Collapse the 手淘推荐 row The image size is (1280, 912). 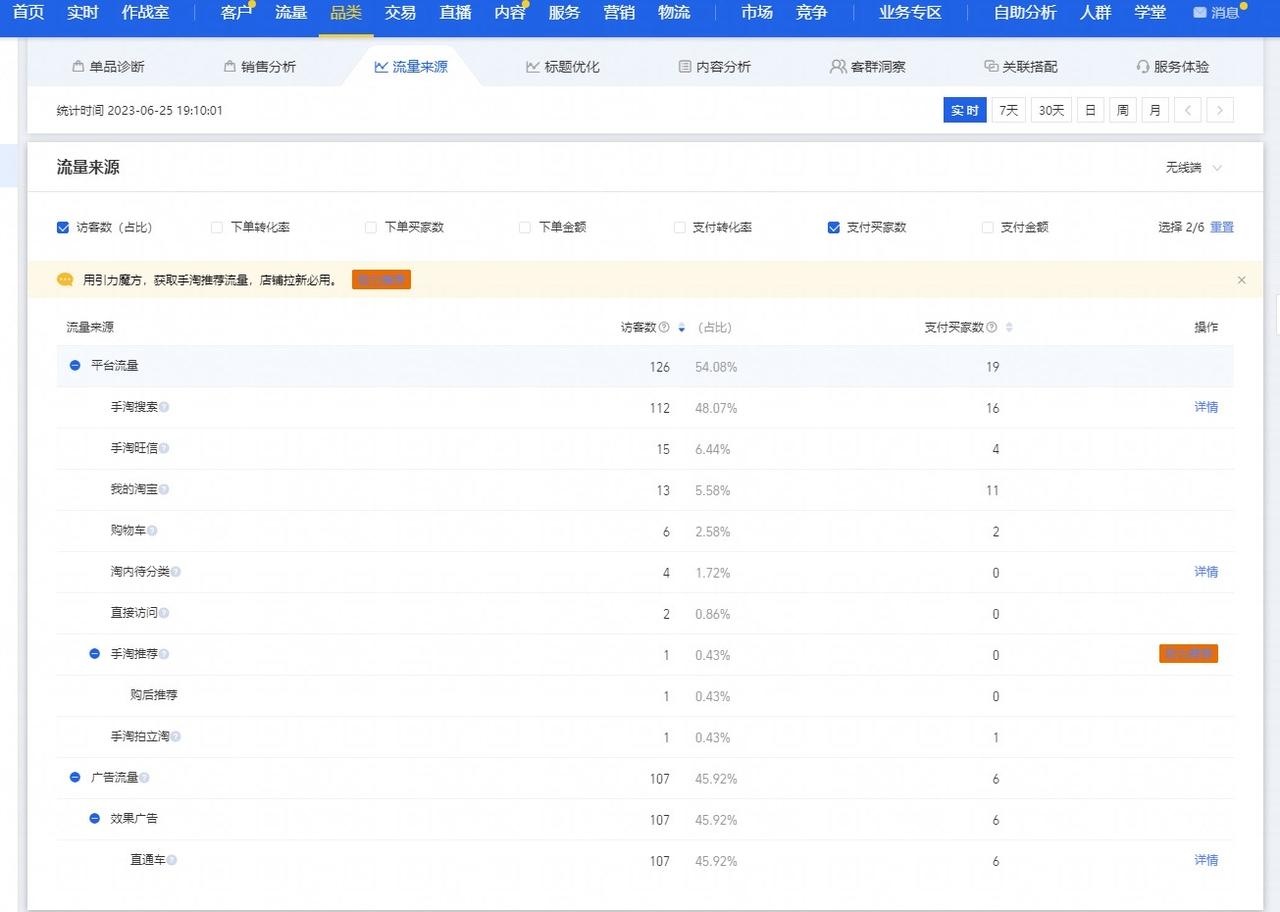95,654
